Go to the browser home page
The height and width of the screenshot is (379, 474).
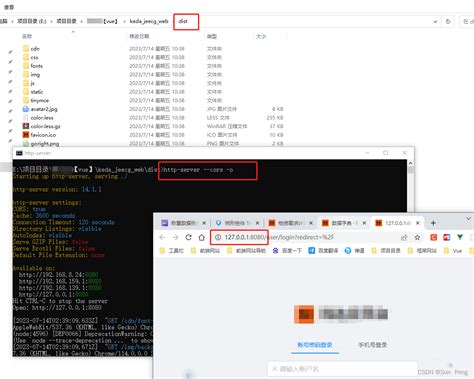pos(201,237)
